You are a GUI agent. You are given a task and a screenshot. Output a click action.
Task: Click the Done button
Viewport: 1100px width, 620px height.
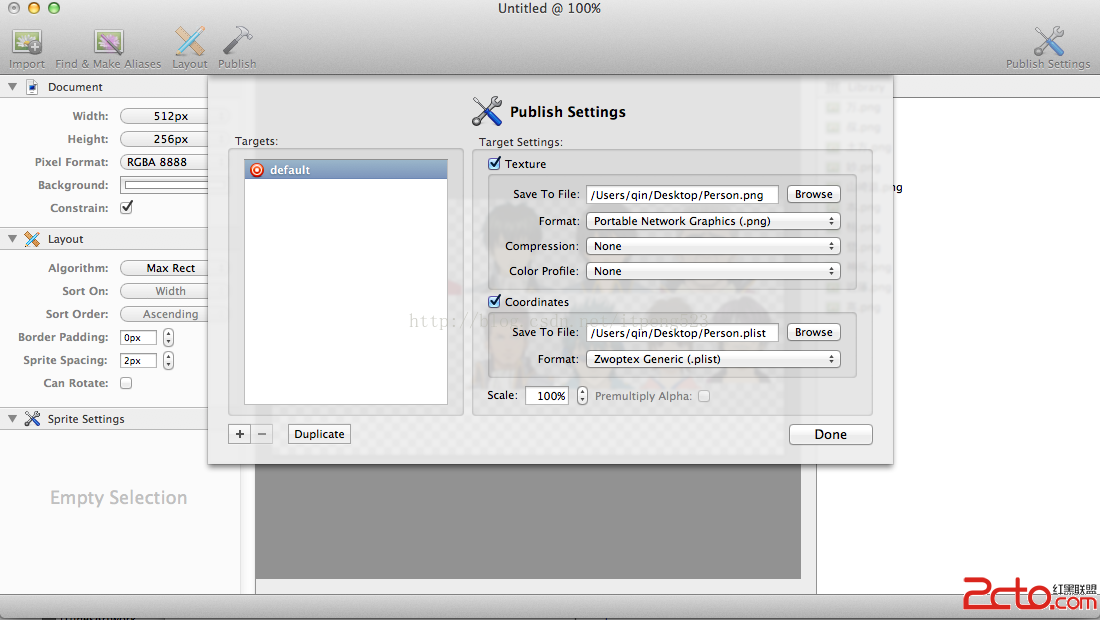pyautogui.click(x=830, y=435)
